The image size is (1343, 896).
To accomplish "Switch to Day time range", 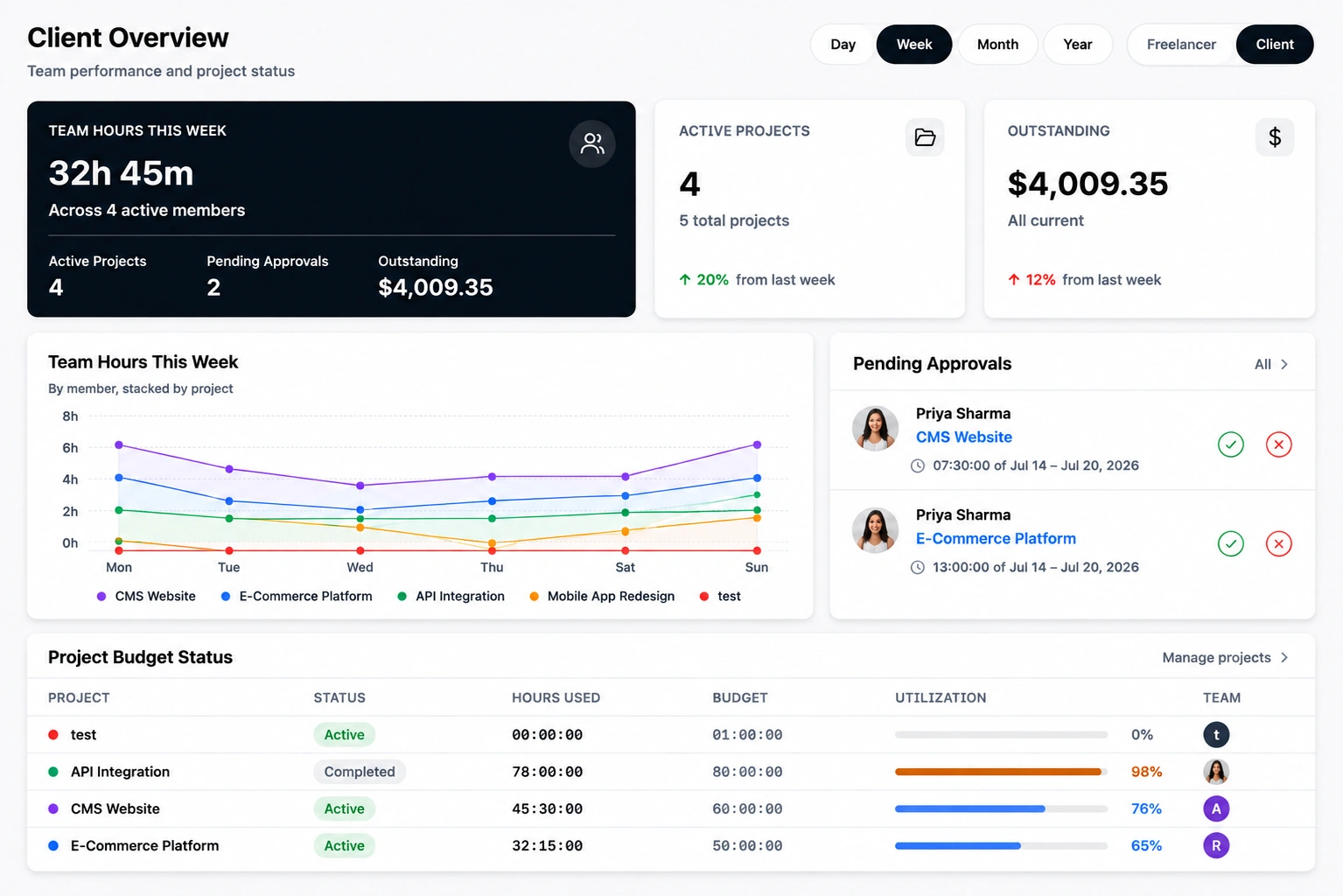I will point(843,45).
